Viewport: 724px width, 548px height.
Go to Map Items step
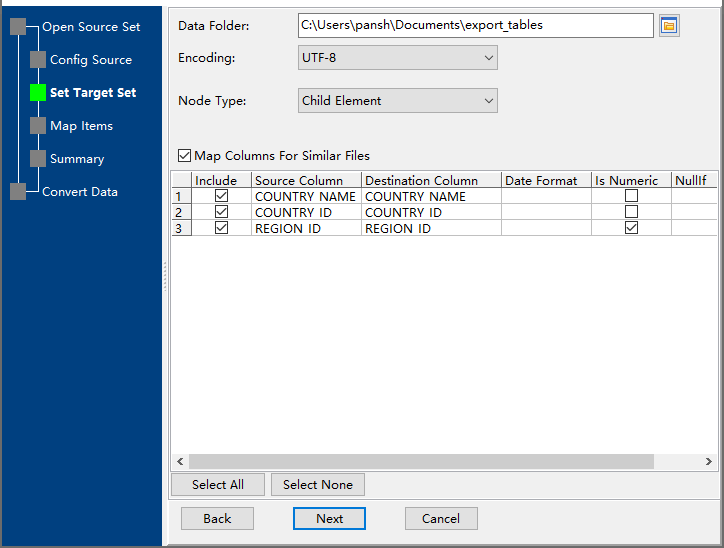click(81, 126)
